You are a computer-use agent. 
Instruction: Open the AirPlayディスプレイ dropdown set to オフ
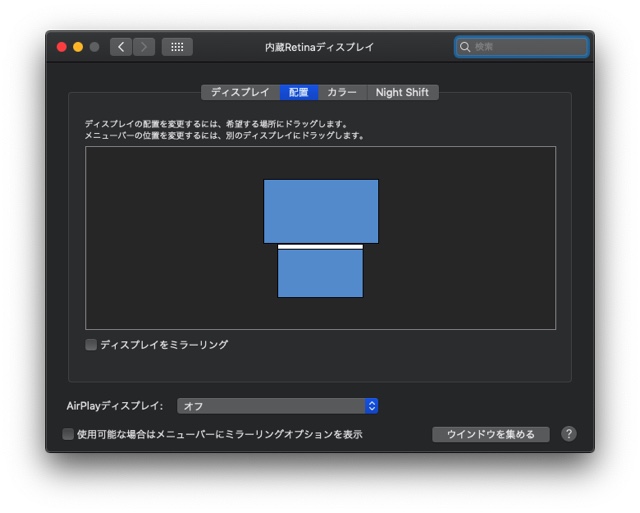click(x=278, y=406)
